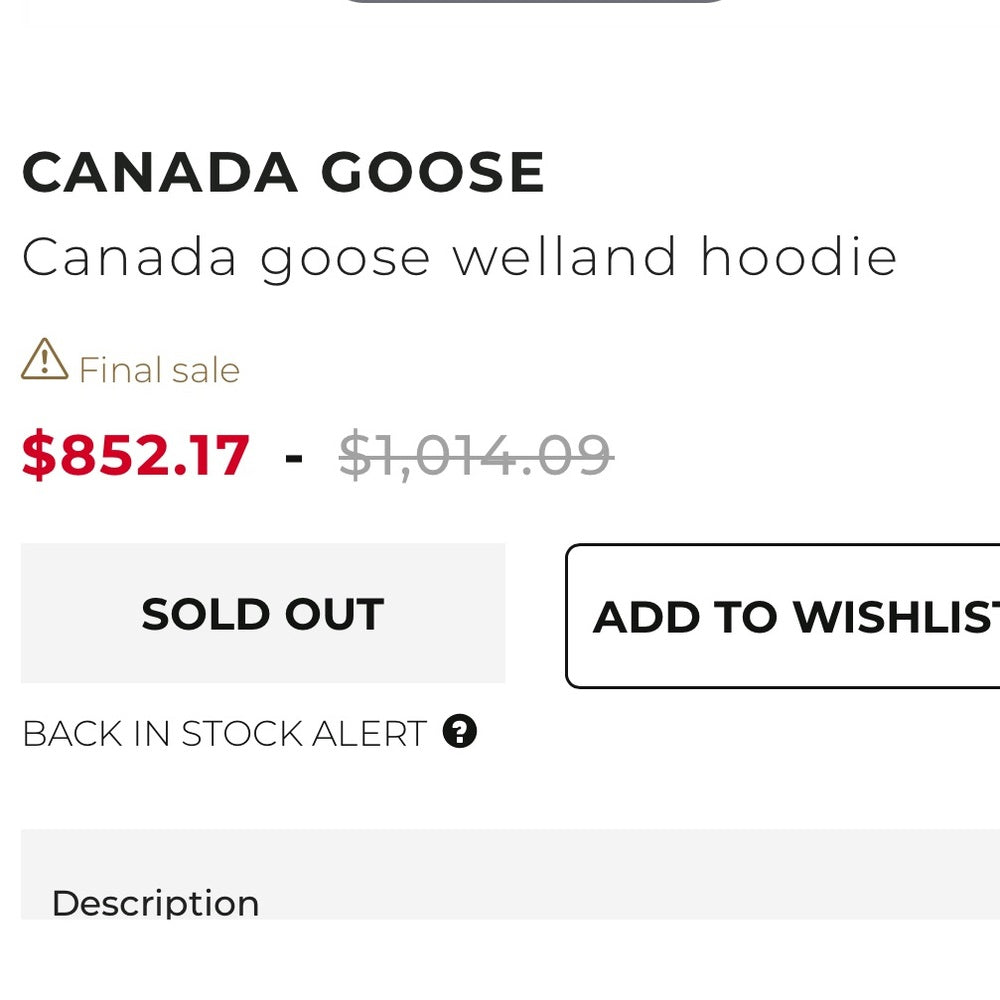Click the word WISHLIST on the button

pyautogui.click(x=900, y=616)
